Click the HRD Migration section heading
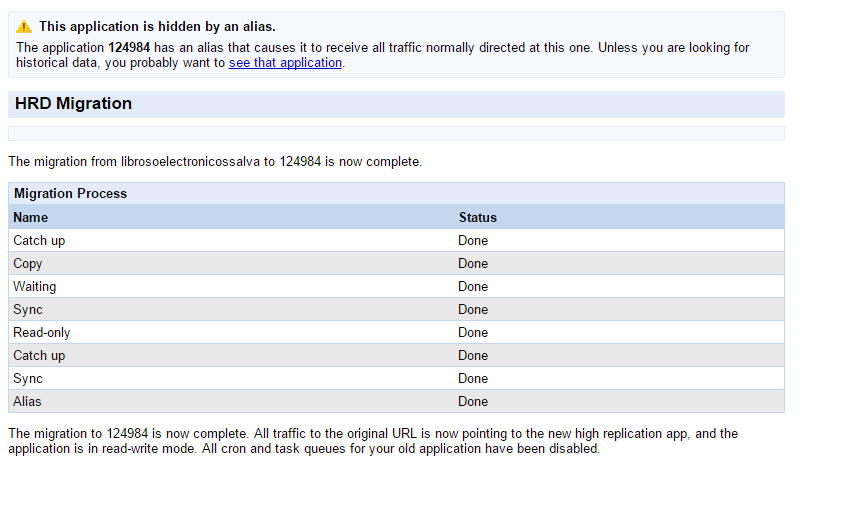This screenshot has width=843, height=516. [73, 104]
